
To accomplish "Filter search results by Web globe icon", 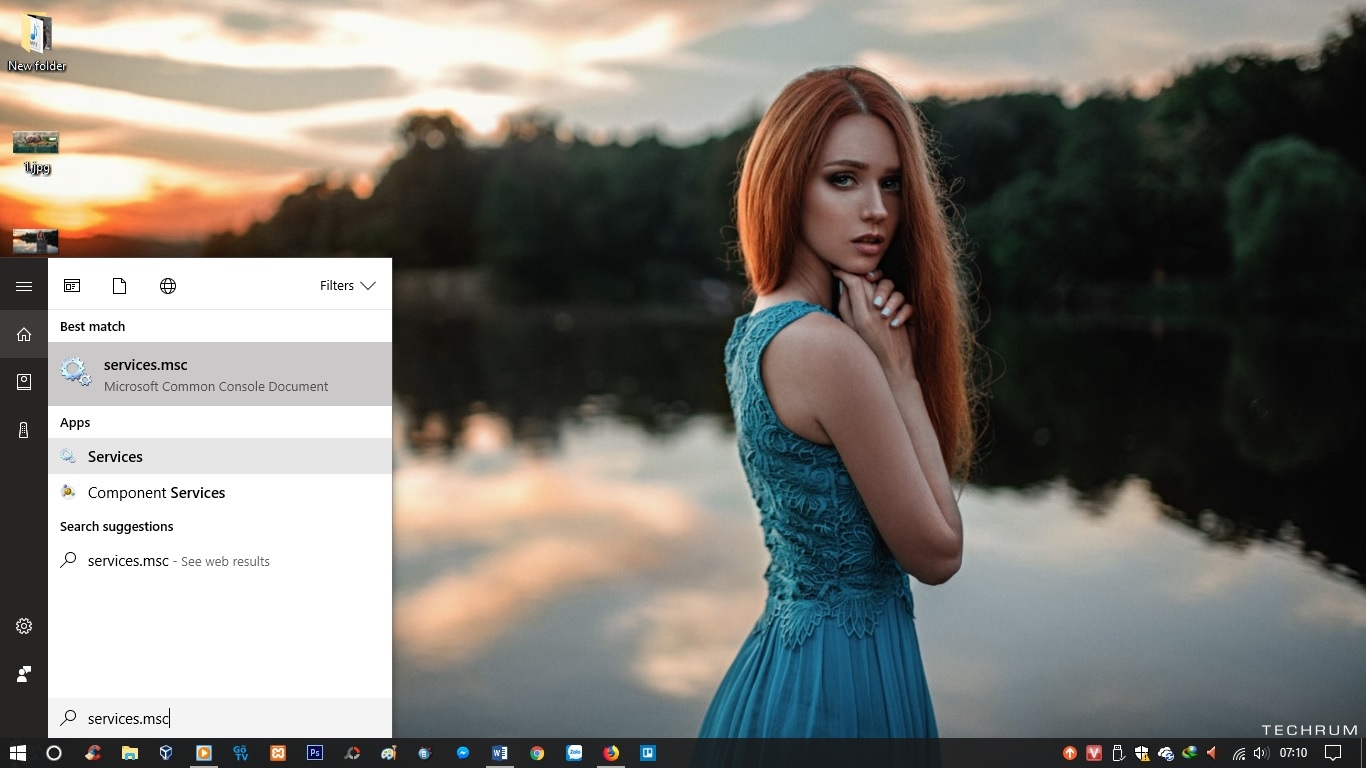I will pos(168,286).
